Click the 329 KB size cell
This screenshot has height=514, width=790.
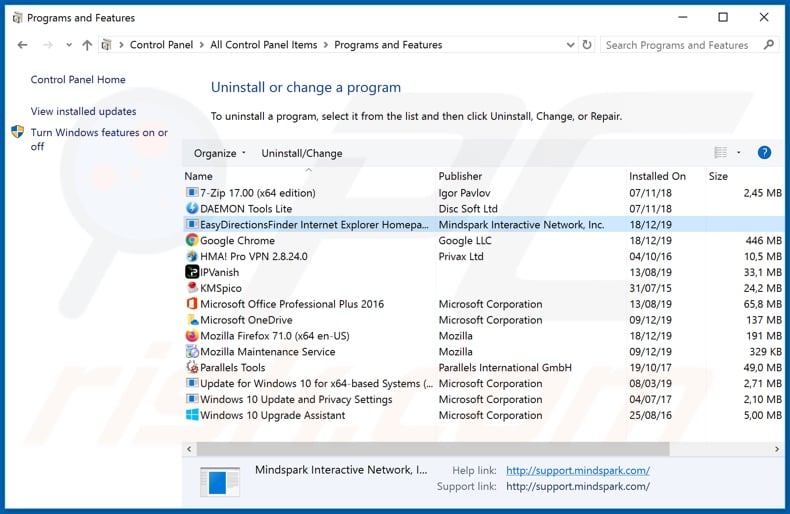pos(765,351)
